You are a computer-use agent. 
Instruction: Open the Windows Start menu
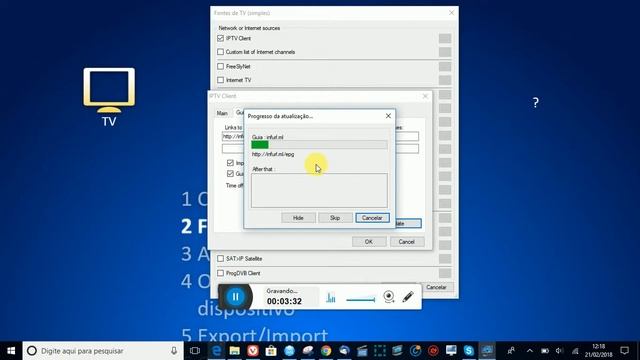11,351
